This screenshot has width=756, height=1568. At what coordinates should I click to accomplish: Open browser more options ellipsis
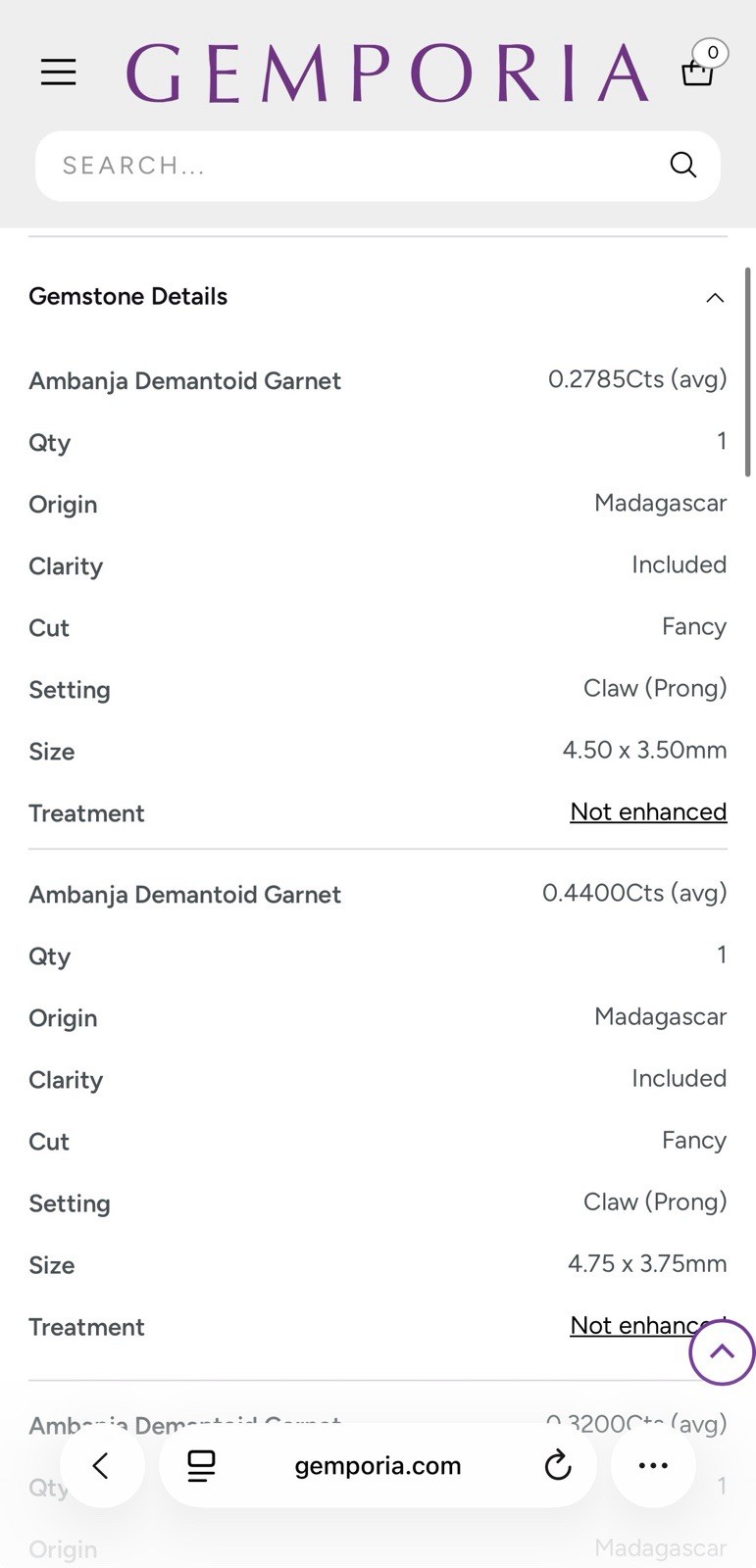pyautogui.click(x=653, y=1466)
